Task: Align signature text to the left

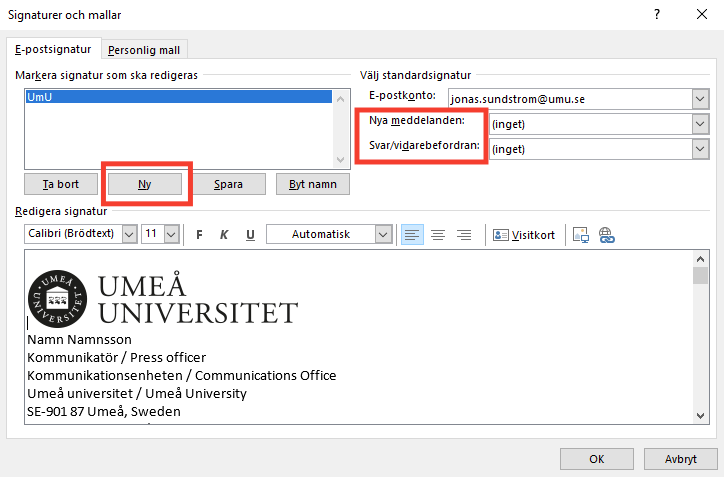Action: (412, 235)
